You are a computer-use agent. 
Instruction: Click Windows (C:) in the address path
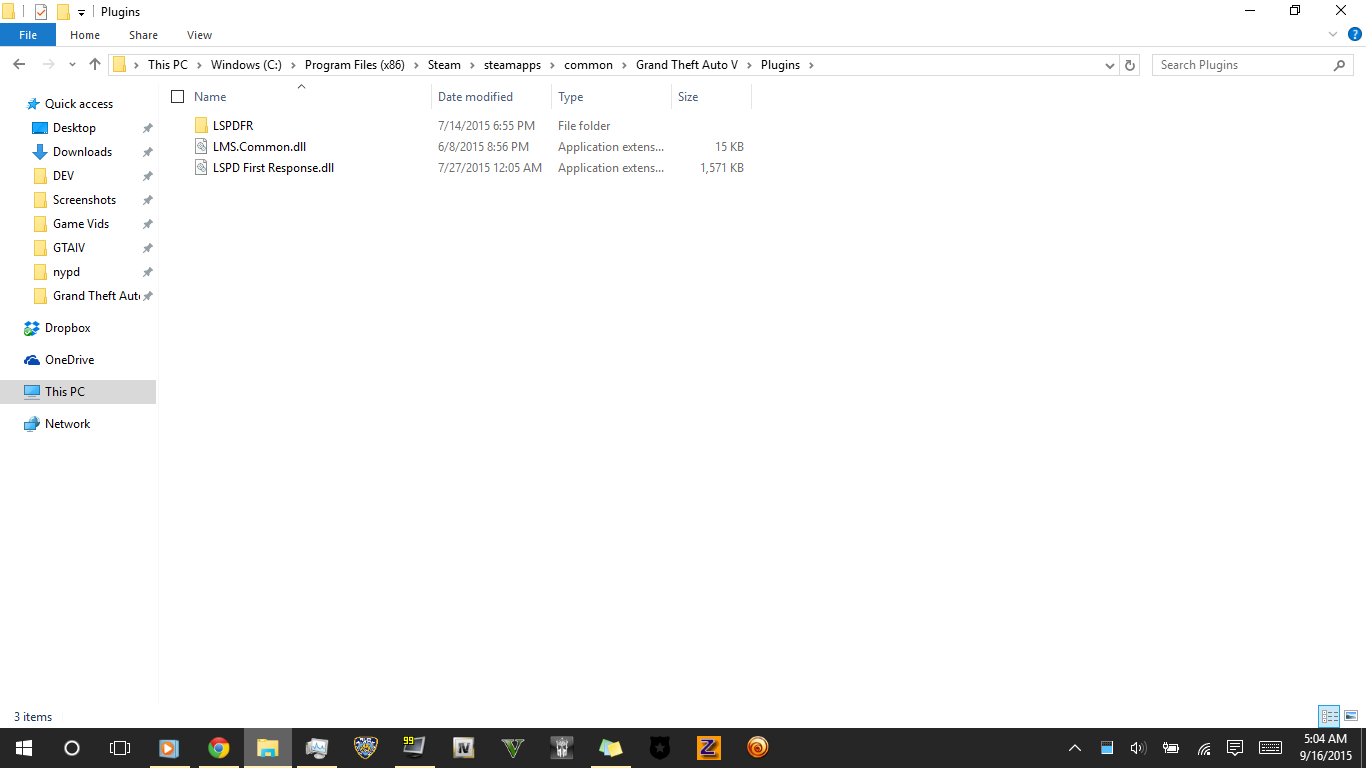click(246, 65)
